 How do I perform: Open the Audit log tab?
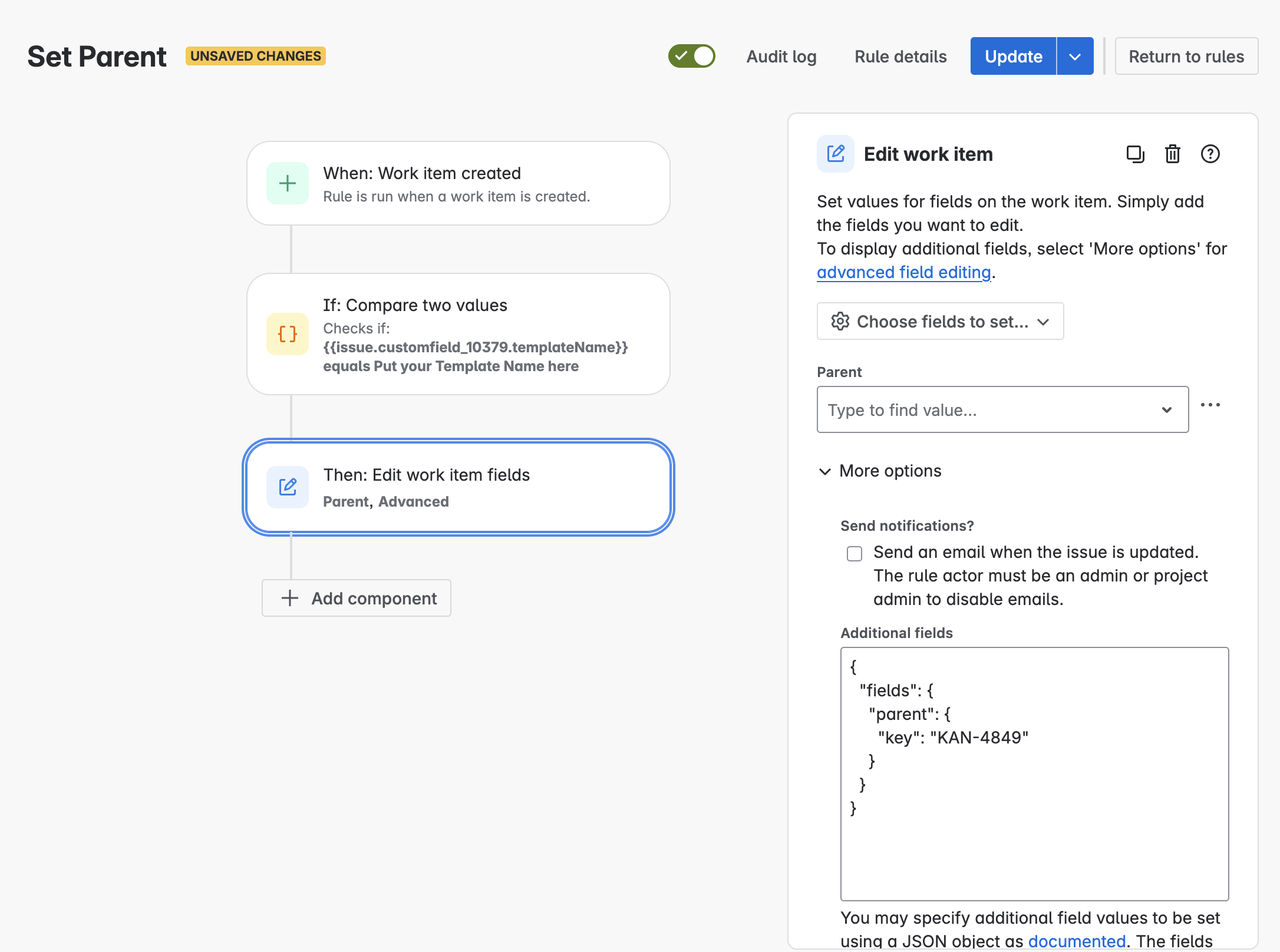click(781, 57)
